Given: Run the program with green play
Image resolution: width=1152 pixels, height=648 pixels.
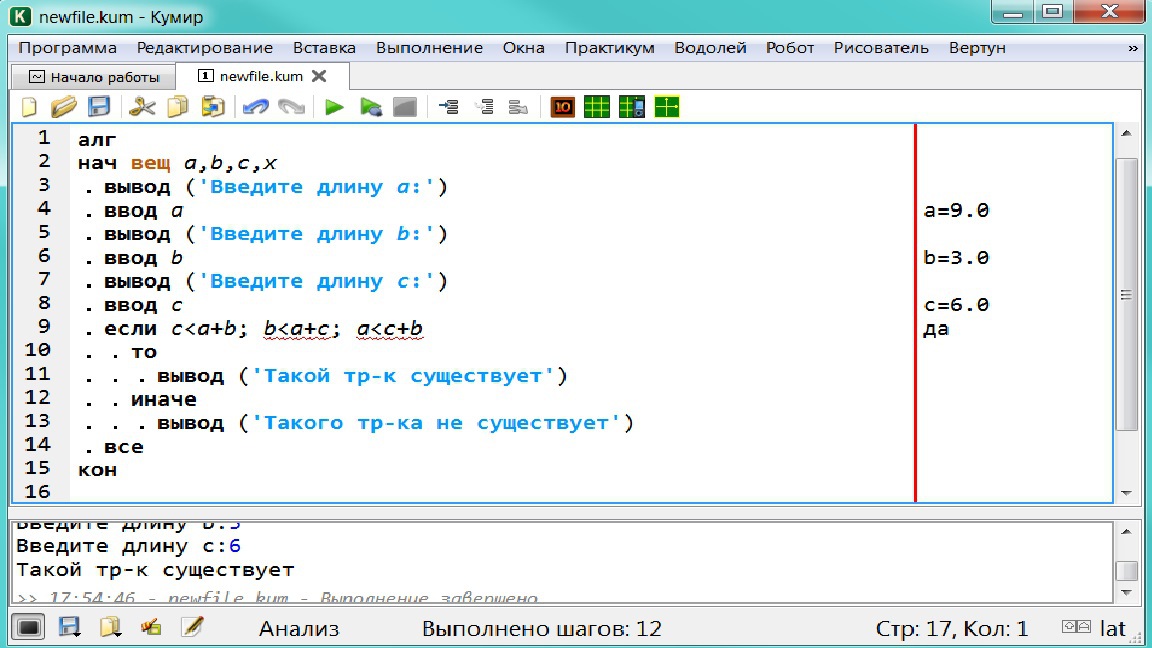Looking at the screenshot, I should [x=334, y=107].
